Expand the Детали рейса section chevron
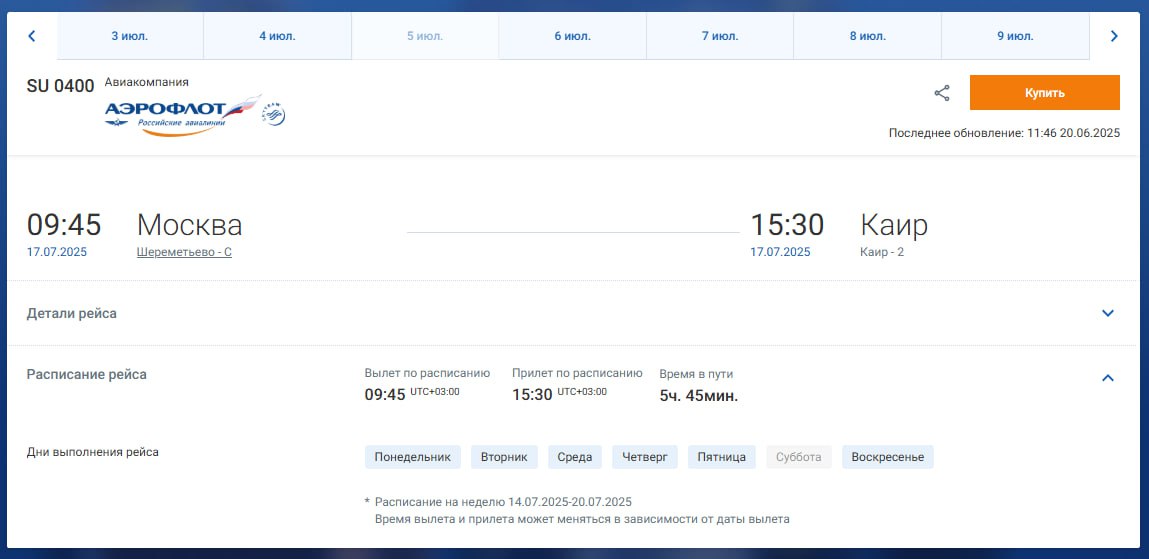 click(1107, 313)
